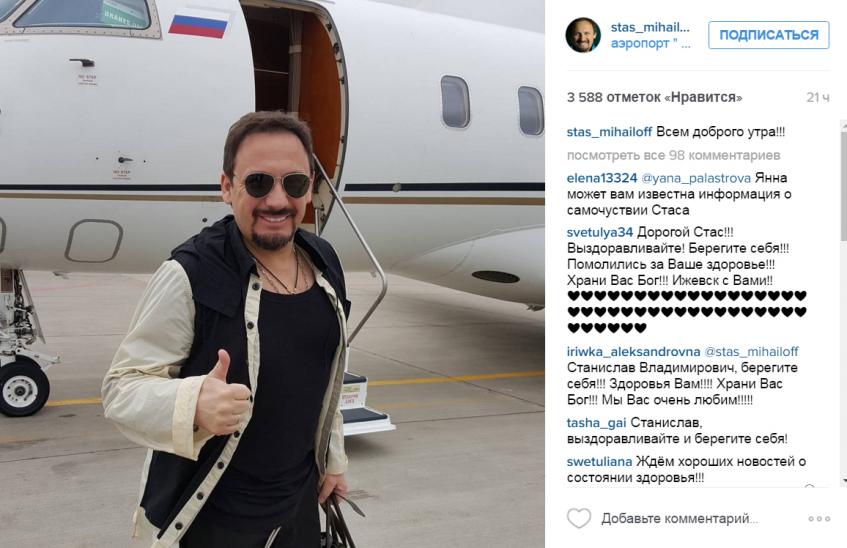Click the 21 ч timestamp
This screenshot has height=548, width=847.
pyautogui.click(x=818, y=97)
